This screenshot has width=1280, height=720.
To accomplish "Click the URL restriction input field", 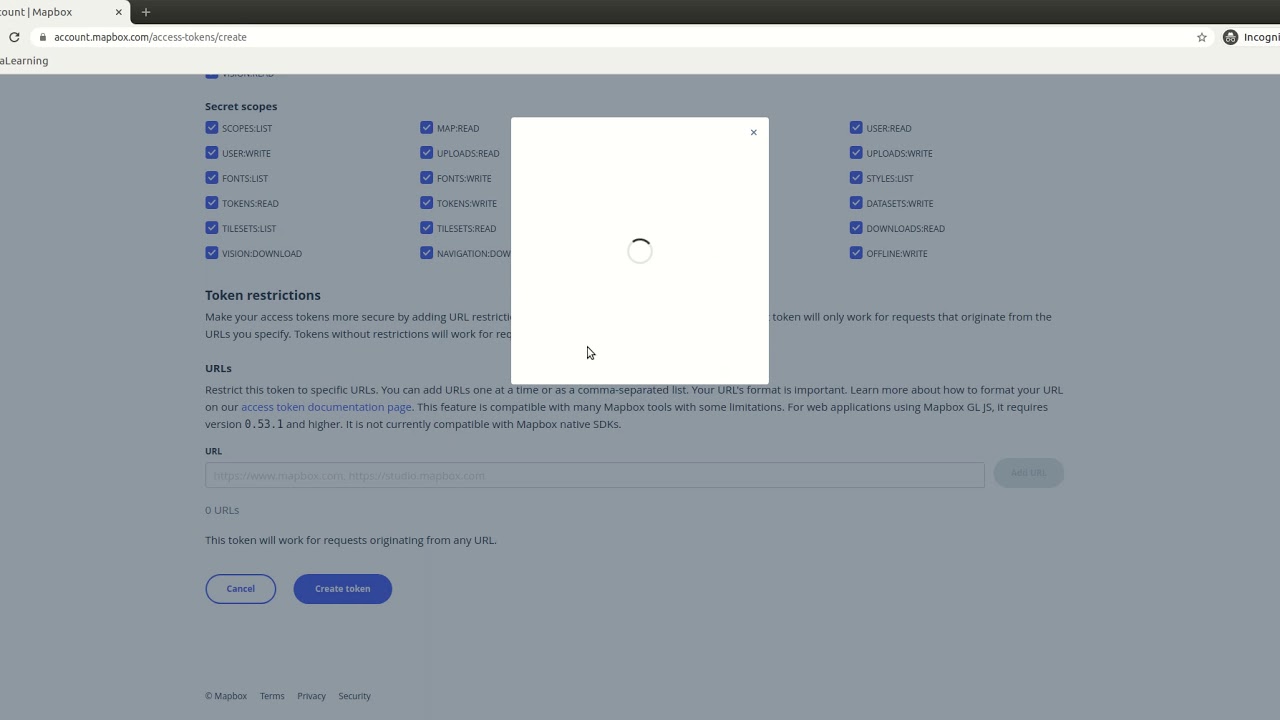I will click(x=595, y=475).
